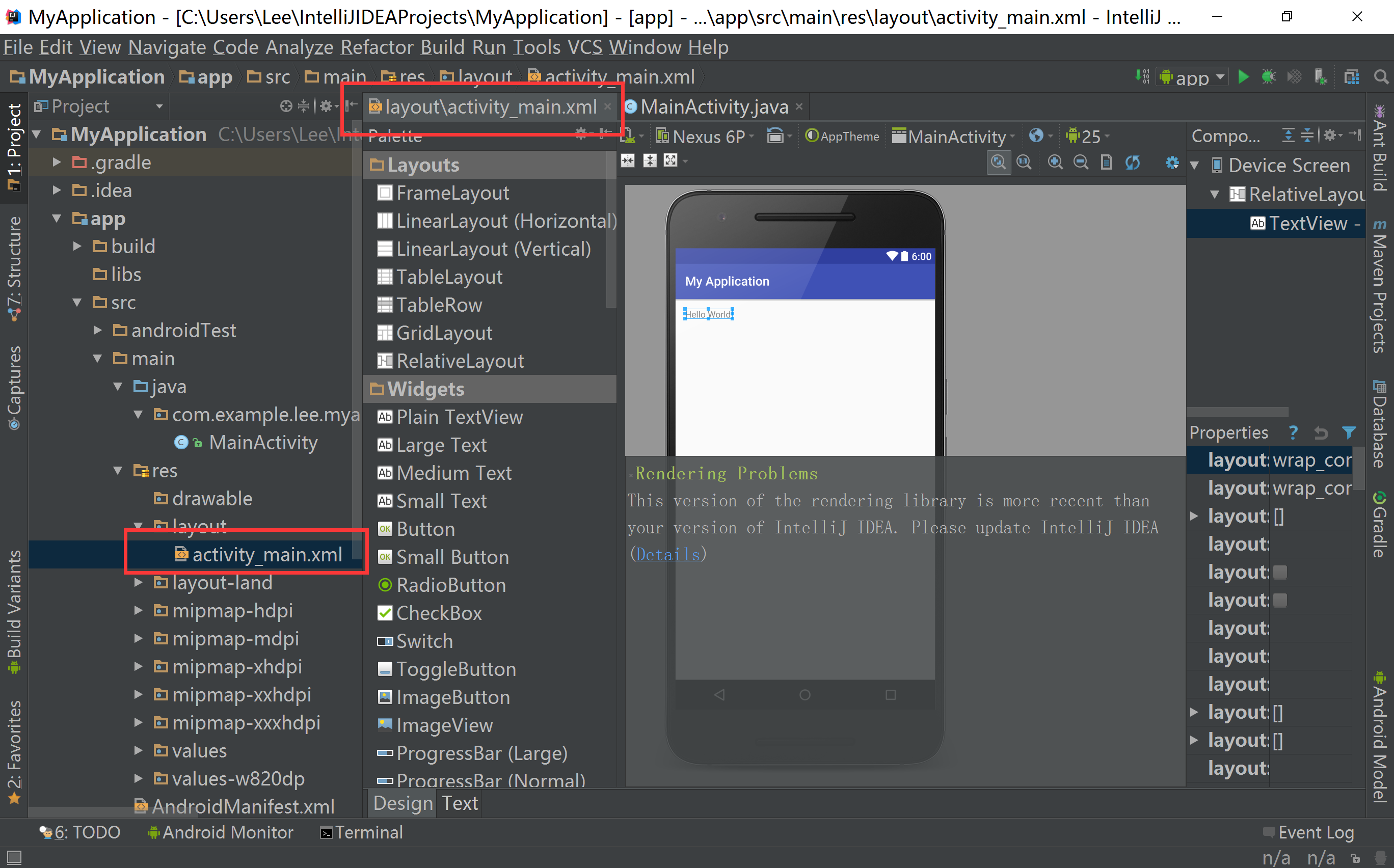The width and height of the screenshot is (1394, 868).
Task: Open designer options blue gear icon
Action: point(1172,162)
